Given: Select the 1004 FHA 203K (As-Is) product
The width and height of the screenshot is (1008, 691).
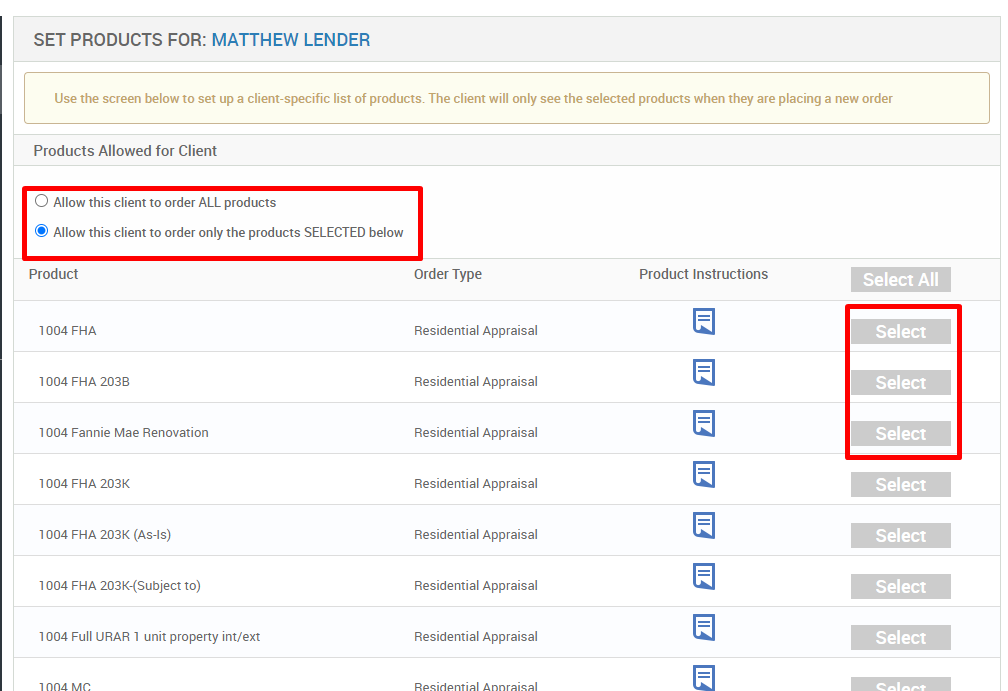Looking at the screenshot, I should (900, 535).
